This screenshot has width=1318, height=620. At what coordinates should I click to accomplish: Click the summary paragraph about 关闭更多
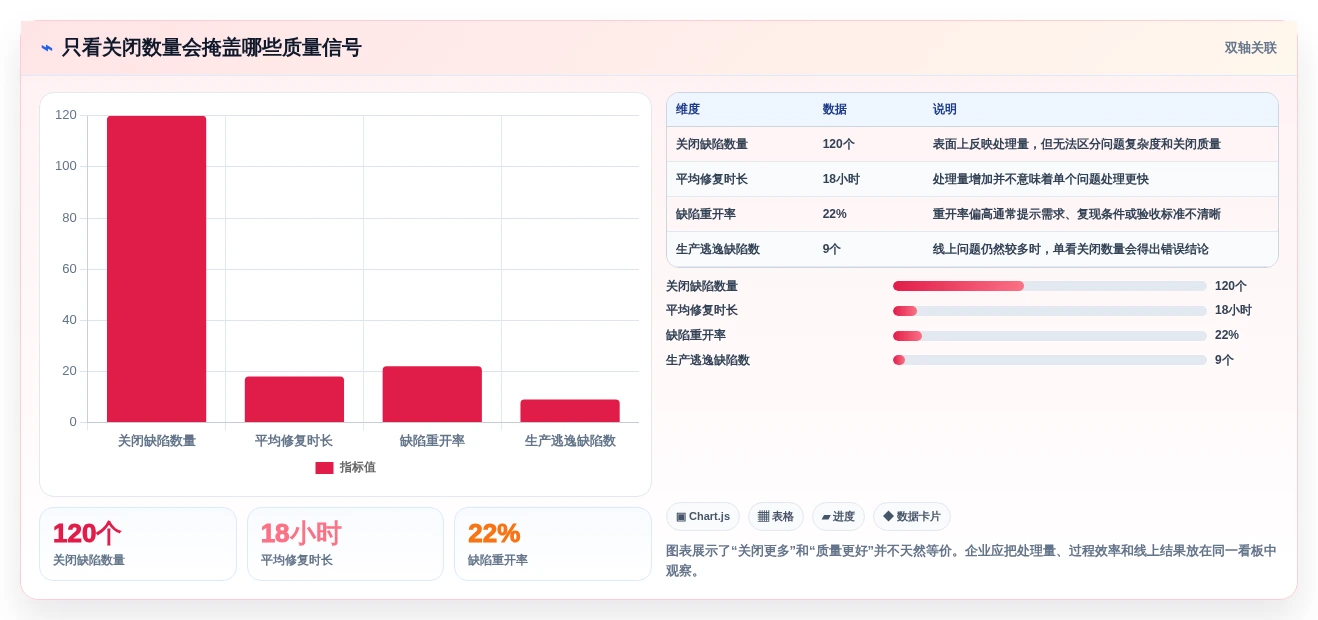pos(971,561)
